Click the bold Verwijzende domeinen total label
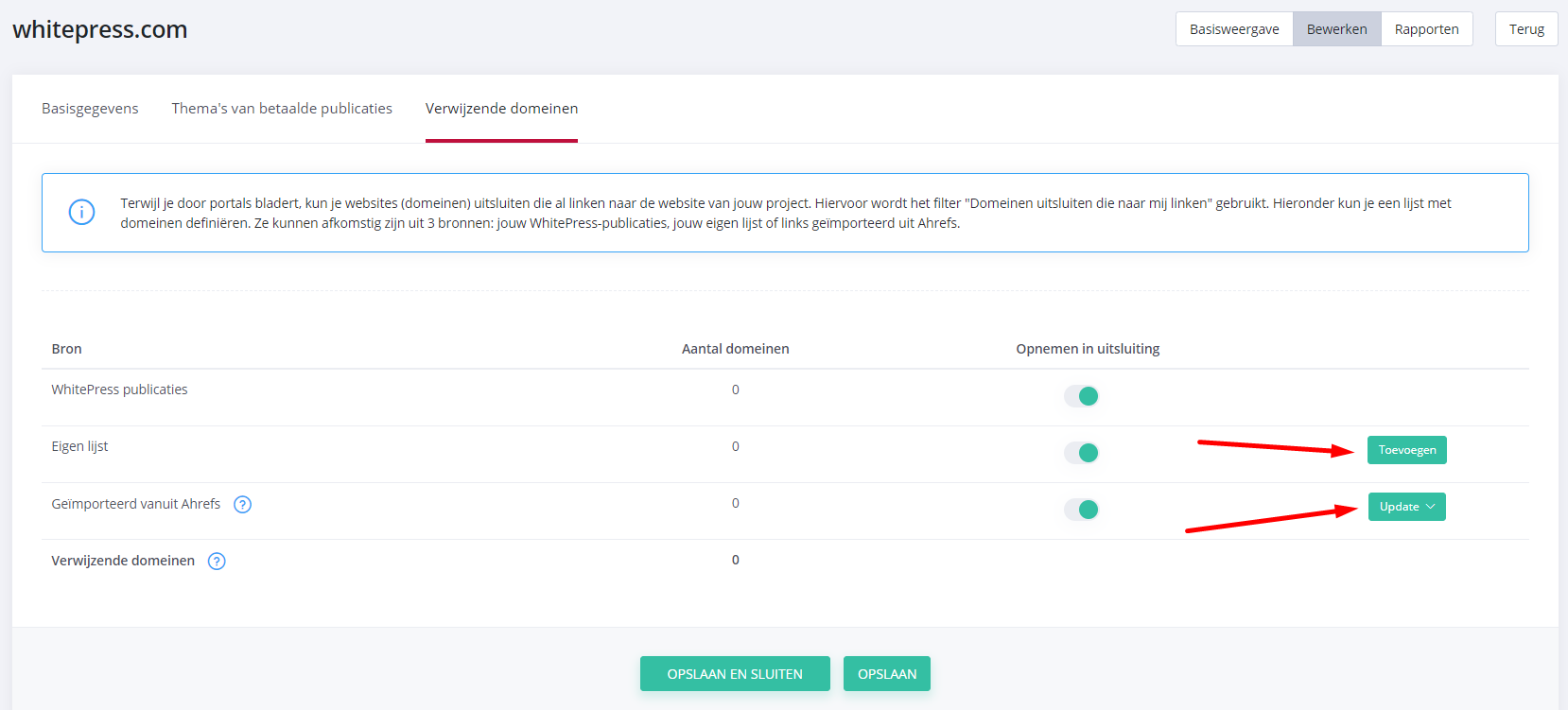The height and width of the screenshot is (710, 1568). point(123,561)
